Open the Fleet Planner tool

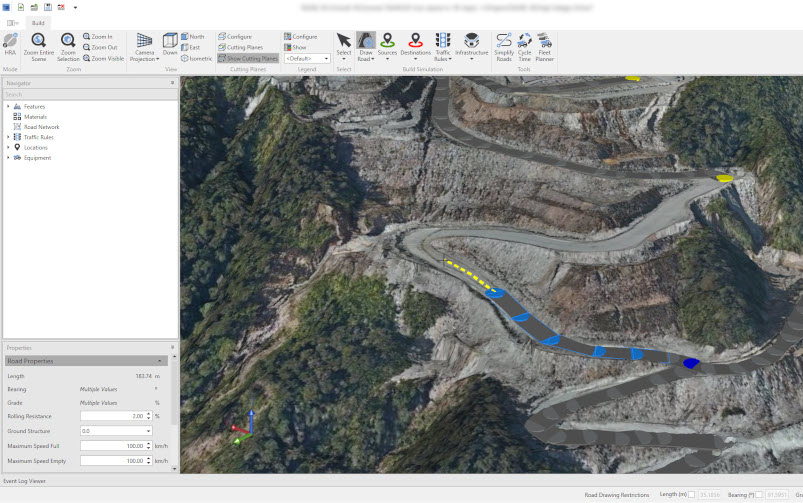click(545, 46)
